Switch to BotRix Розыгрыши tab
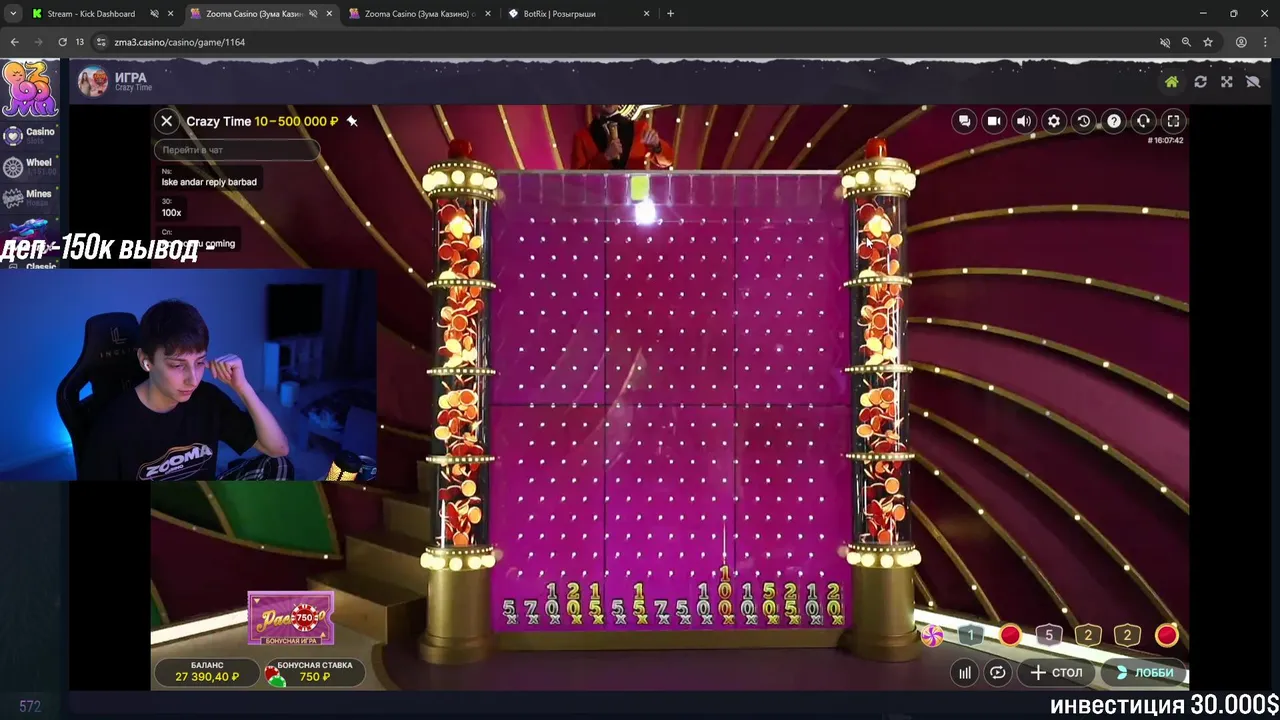This screenshot has width=1280, height=720. [x=559, y=14]
